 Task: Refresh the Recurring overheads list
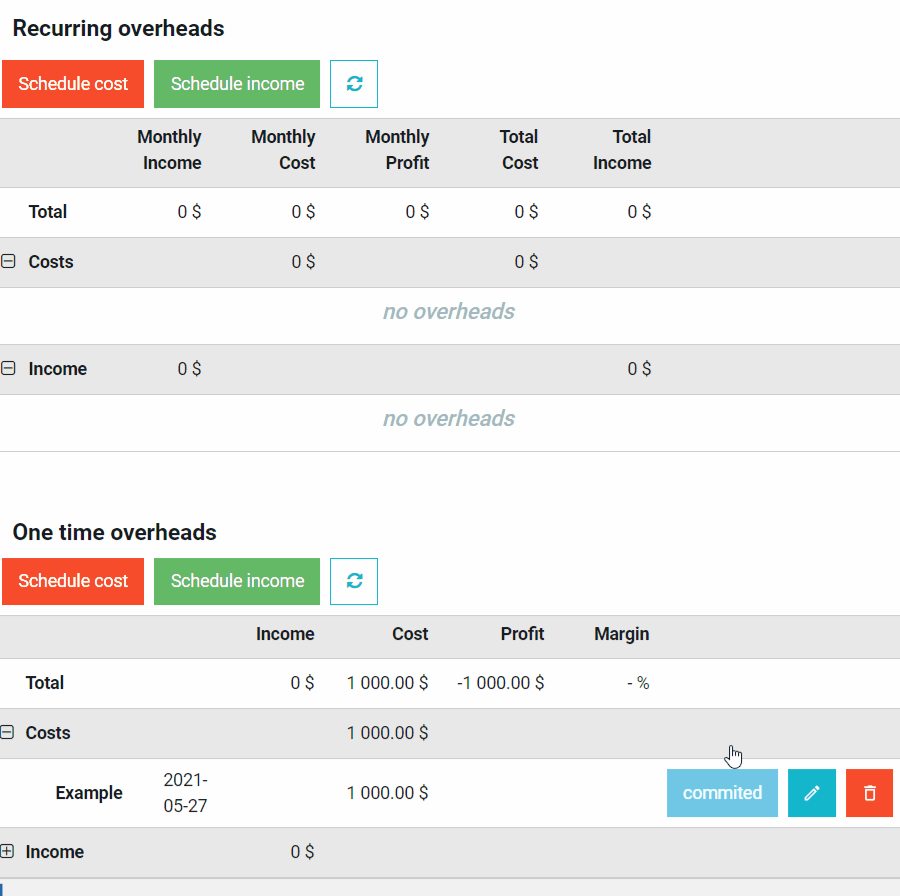click(x=354, y=84)
